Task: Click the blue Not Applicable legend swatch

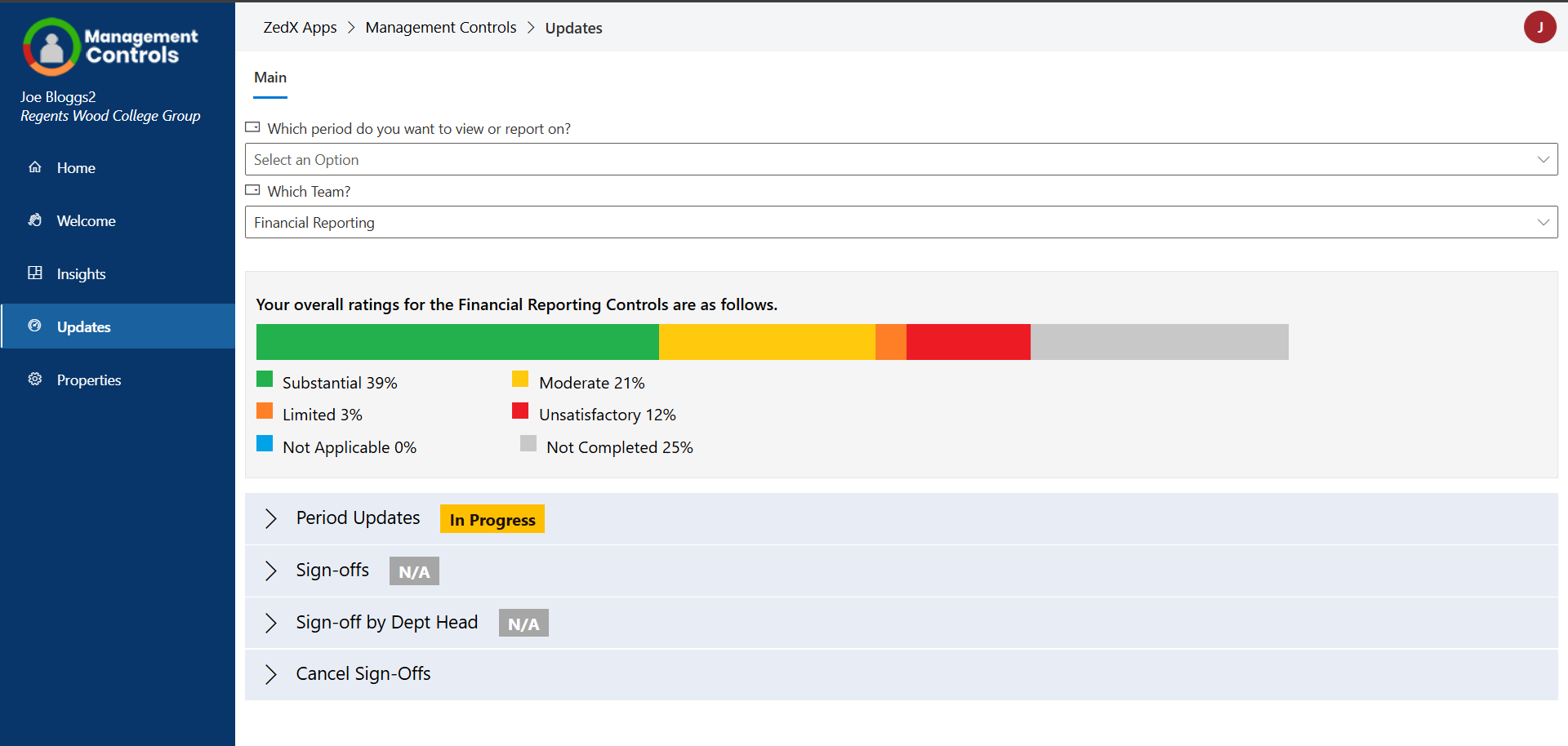Action: [265, 443]
